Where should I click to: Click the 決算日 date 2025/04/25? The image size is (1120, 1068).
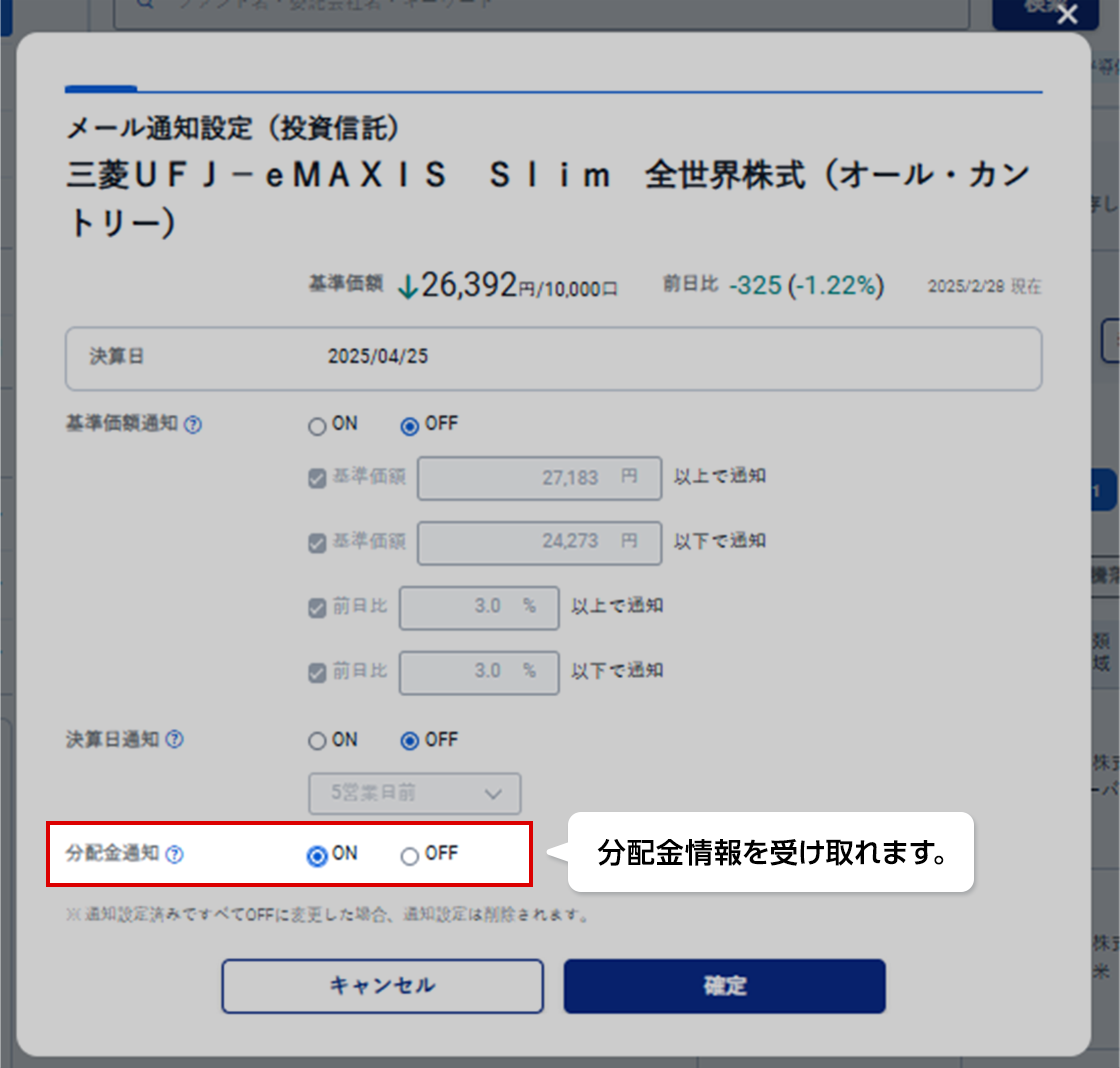click(378, 356)
